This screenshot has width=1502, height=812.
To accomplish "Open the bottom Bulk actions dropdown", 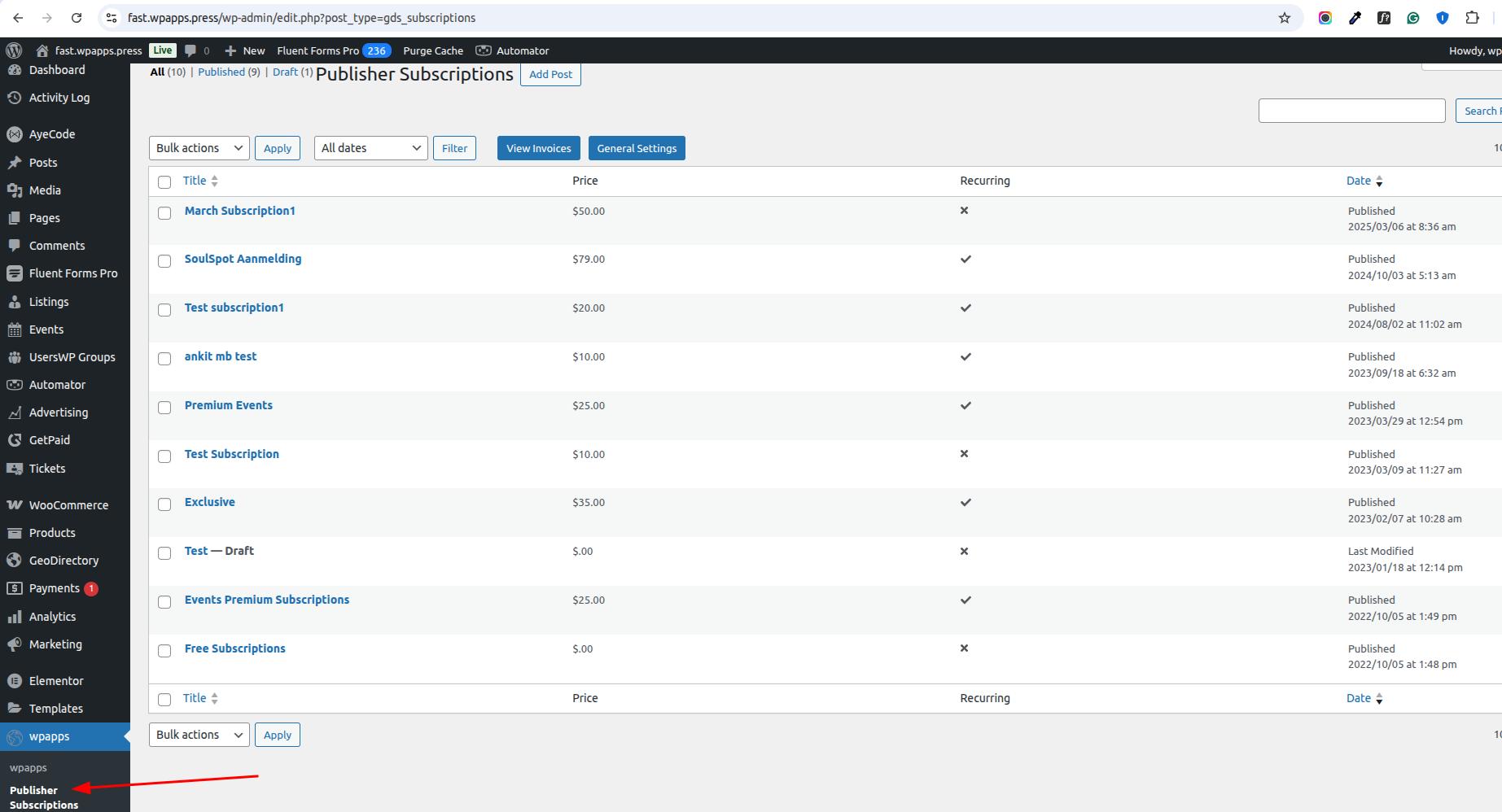I will (x=199, y=735).
